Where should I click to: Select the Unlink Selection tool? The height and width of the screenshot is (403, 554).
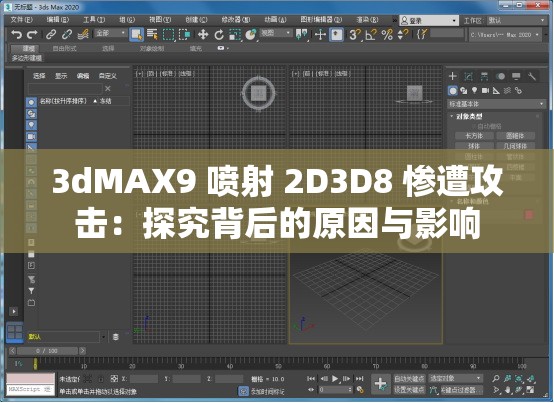(x=67, y=35)
